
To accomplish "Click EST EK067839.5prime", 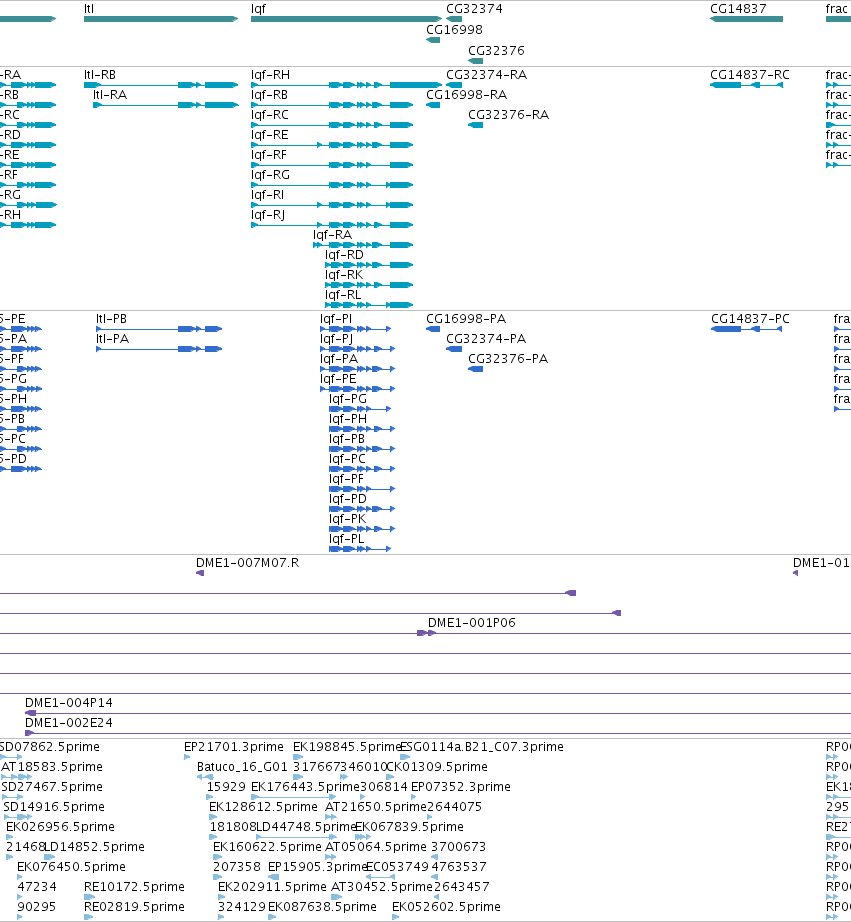I will point(363,837).
